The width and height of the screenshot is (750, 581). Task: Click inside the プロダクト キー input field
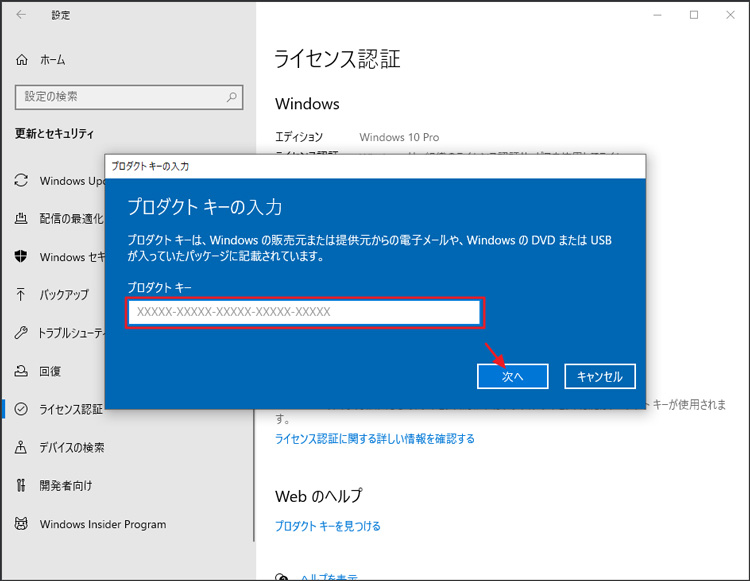[304, 312]
